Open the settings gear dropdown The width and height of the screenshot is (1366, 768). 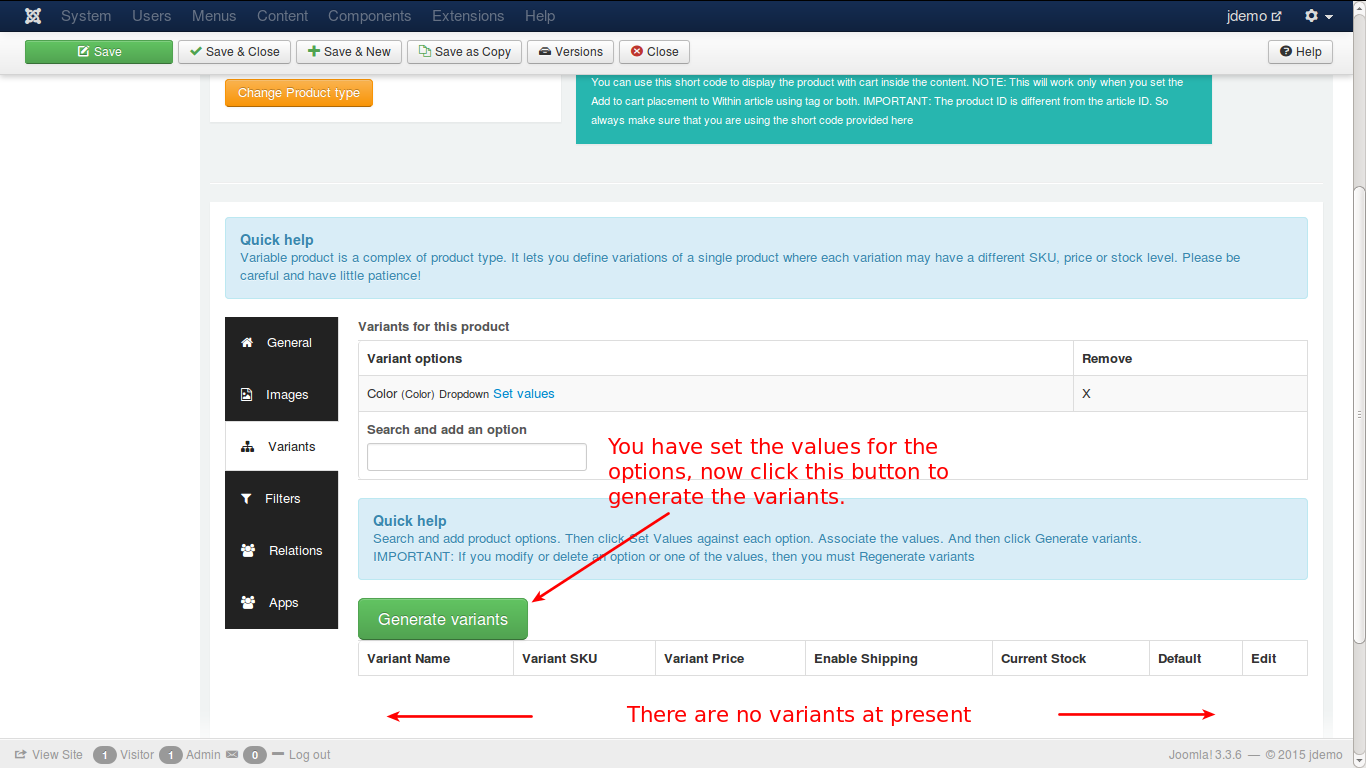(1318, 16)
